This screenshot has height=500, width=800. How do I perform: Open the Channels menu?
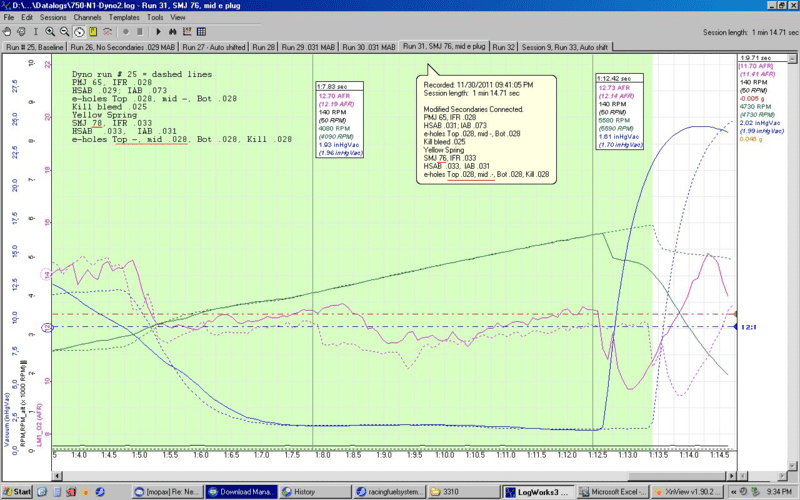tap(87, 18)
